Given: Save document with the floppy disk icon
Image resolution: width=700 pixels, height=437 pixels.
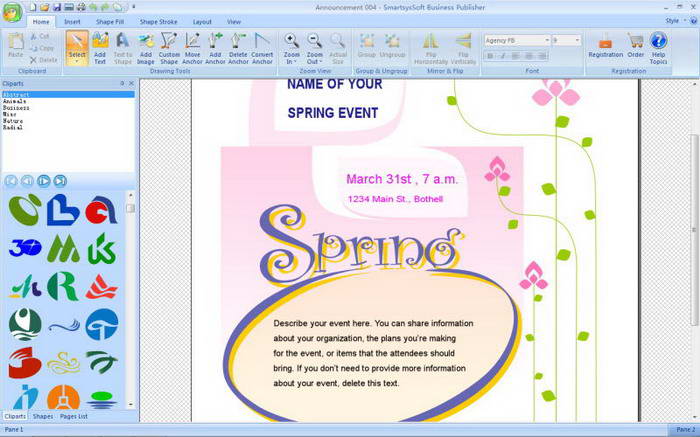Looking at the screenshot, I should 57,7.
